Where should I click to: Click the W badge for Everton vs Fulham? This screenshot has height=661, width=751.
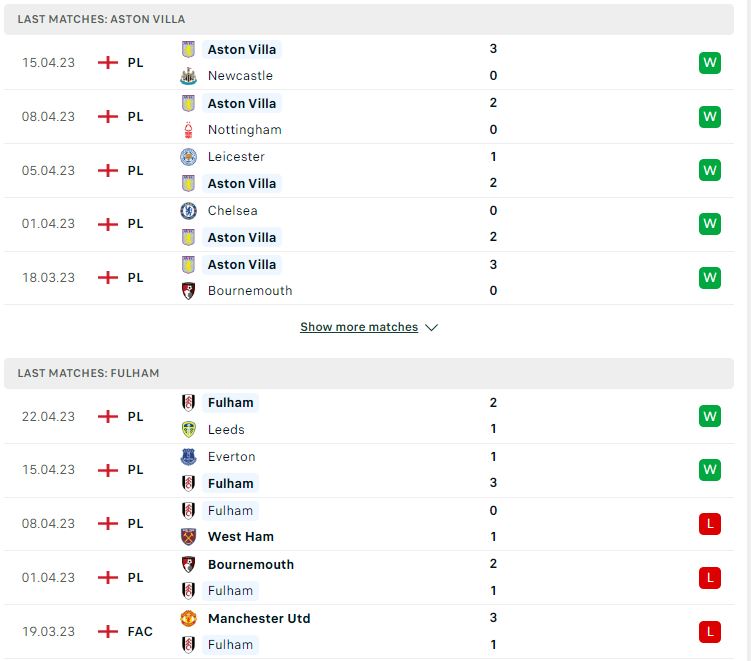point(710,469)
